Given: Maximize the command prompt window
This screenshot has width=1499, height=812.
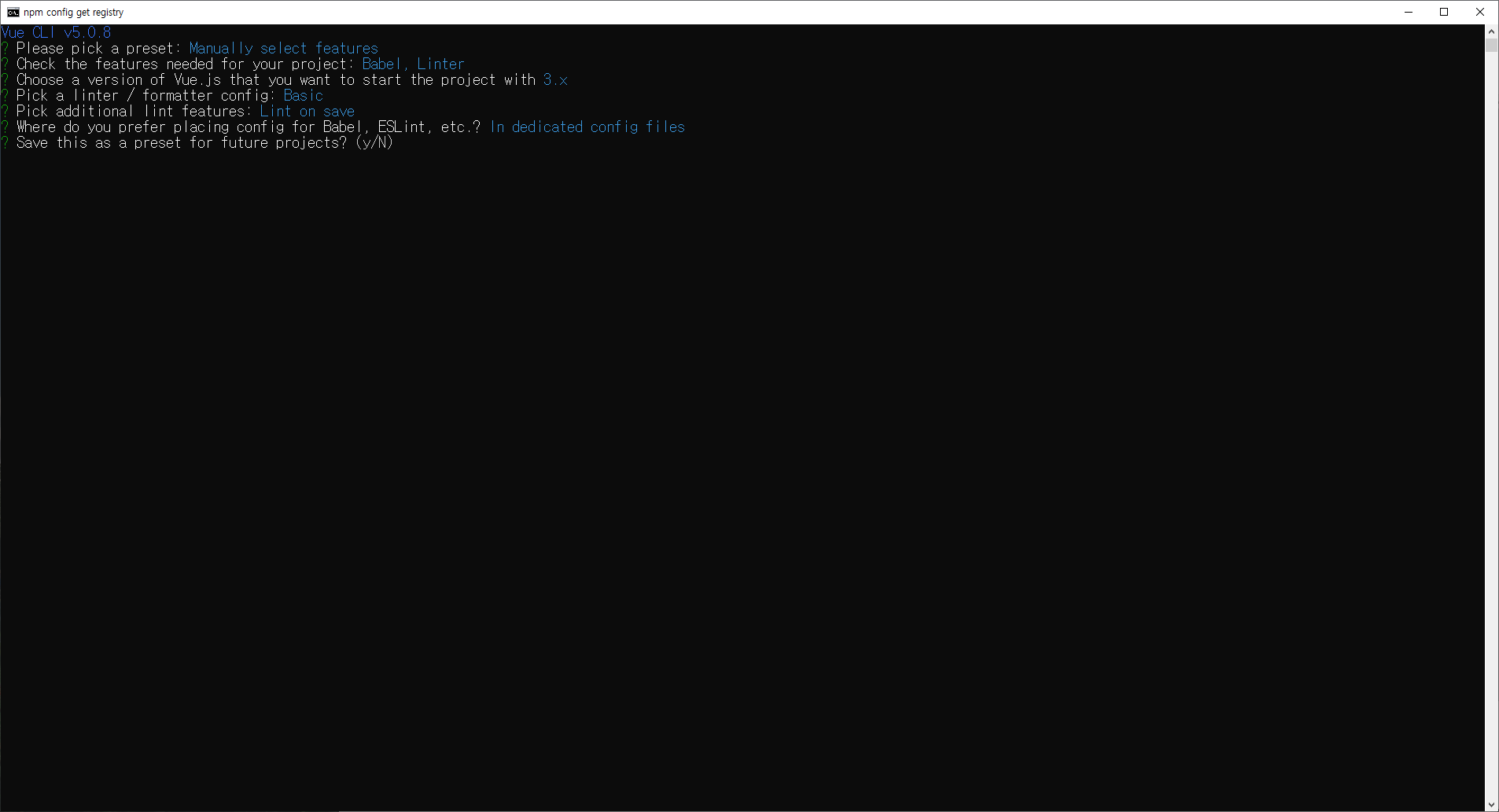Looking at the screenshot, I should 1444,12.
